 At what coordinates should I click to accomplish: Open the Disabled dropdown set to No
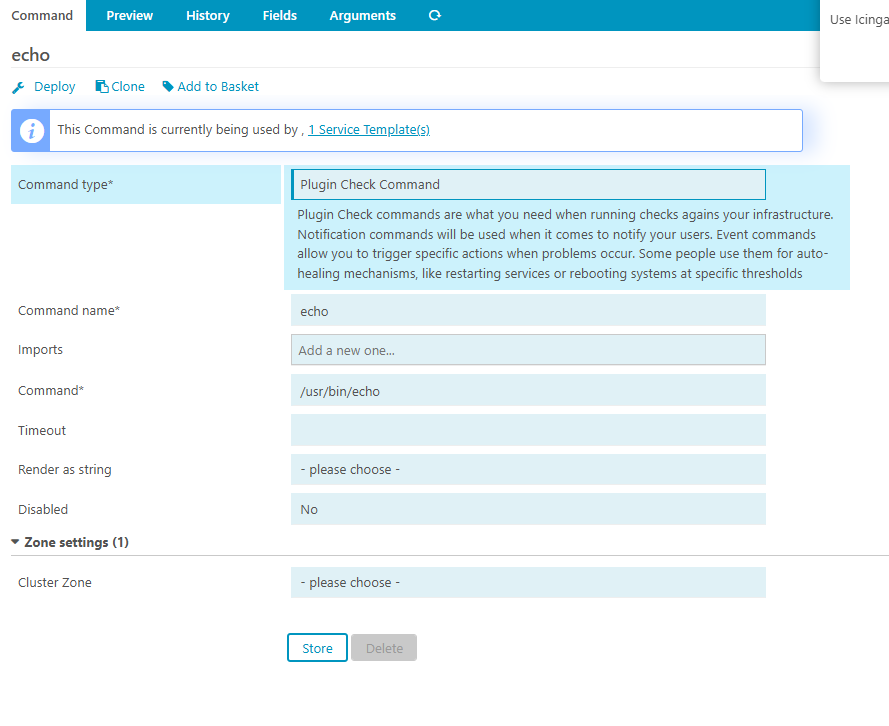[x=528, y=510]
